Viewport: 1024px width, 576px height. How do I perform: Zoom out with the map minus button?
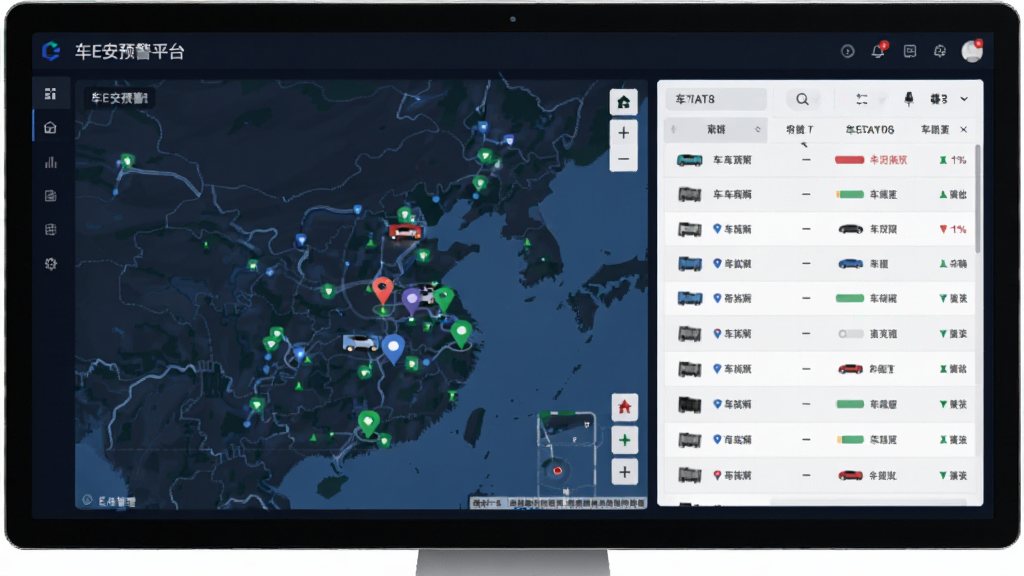pos(624,159)
